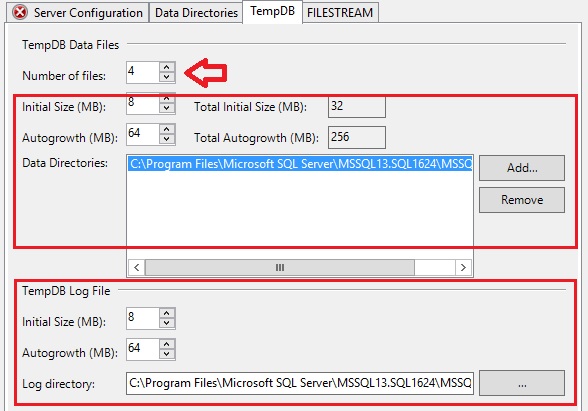Lower TempDB log Autogrowth with down arrow
The width and height of the screenshot is (588, 411).
click(x=167, y=354)
